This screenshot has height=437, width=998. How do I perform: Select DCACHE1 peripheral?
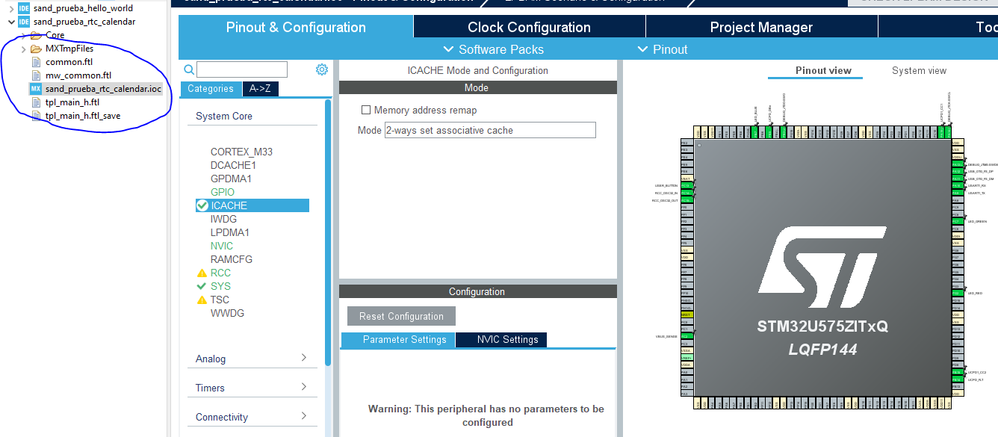click(x=233, y=165)
